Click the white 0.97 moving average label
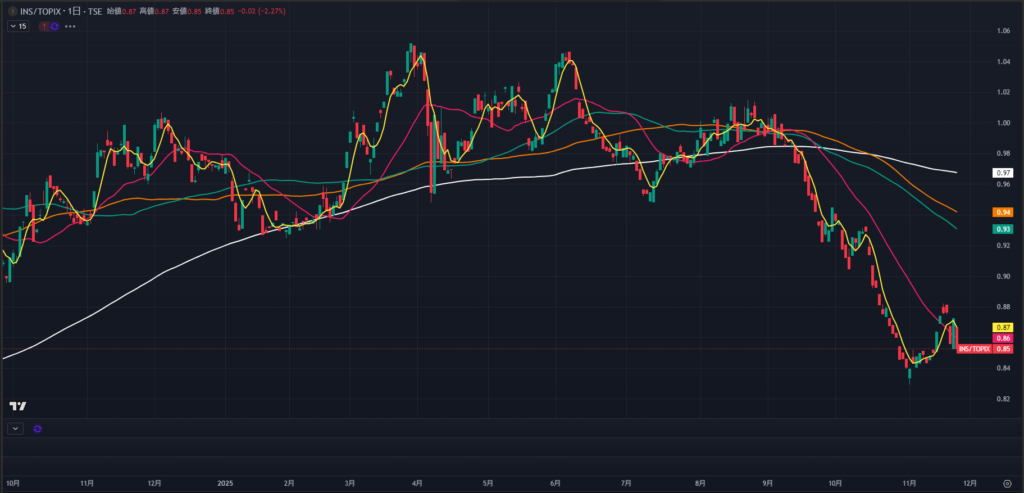The image size is (1024, 493). click(x=1003, y=173)
